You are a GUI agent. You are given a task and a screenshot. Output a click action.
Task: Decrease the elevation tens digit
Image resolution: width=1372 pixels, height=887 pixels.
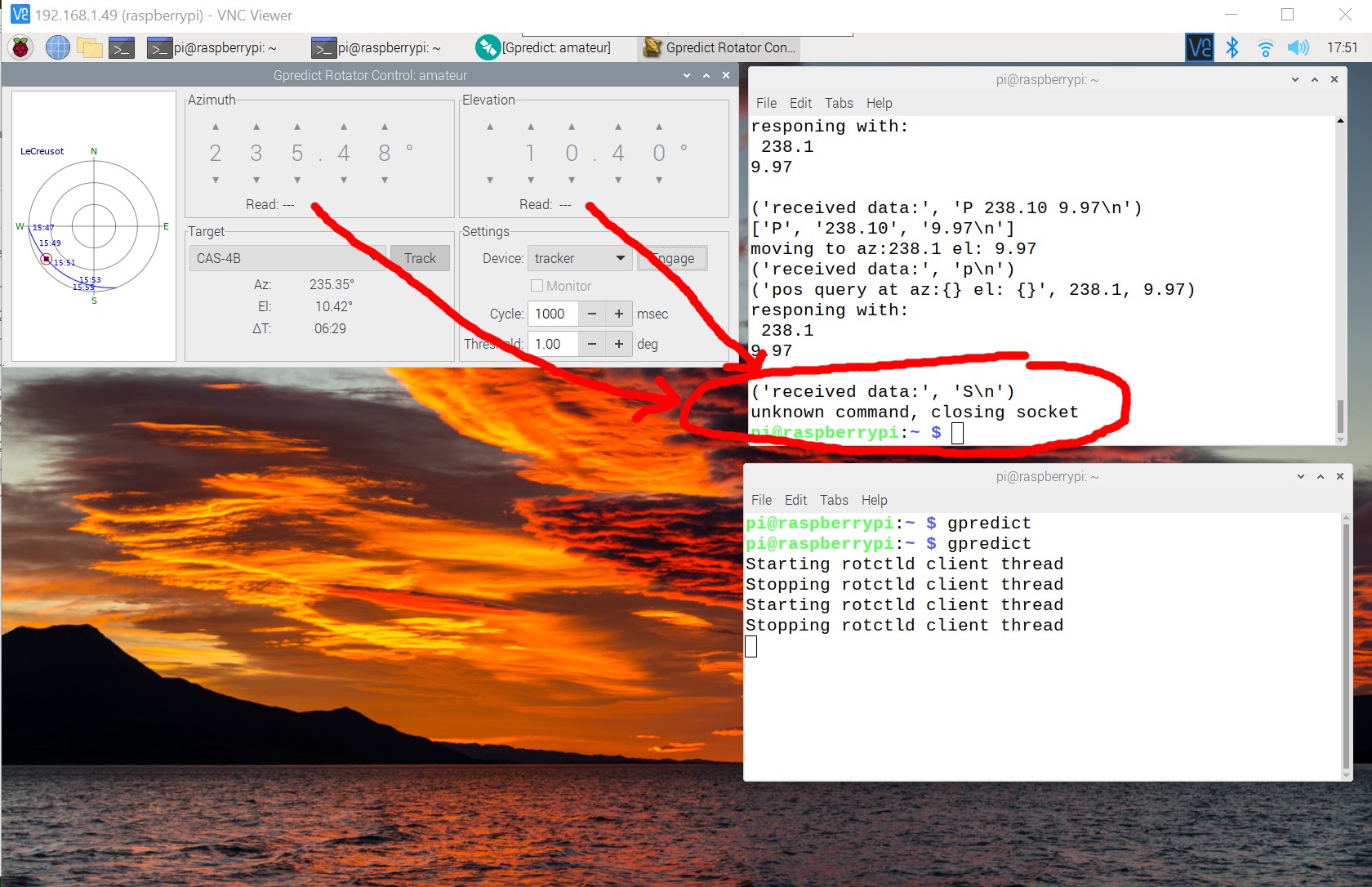(531, 180)
